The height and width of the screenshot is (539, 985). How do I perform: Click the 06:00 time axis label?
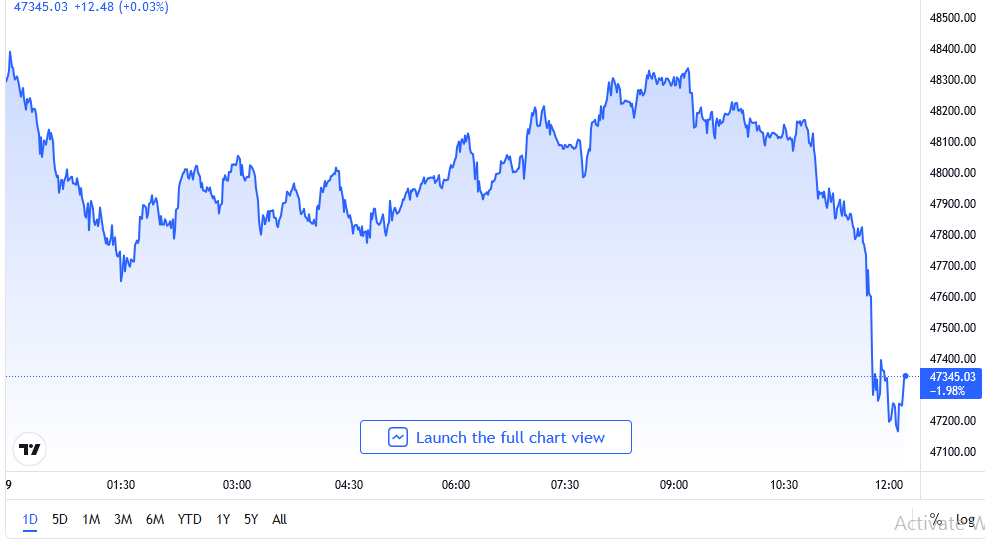pyautogui.click(x=456, y=485)
